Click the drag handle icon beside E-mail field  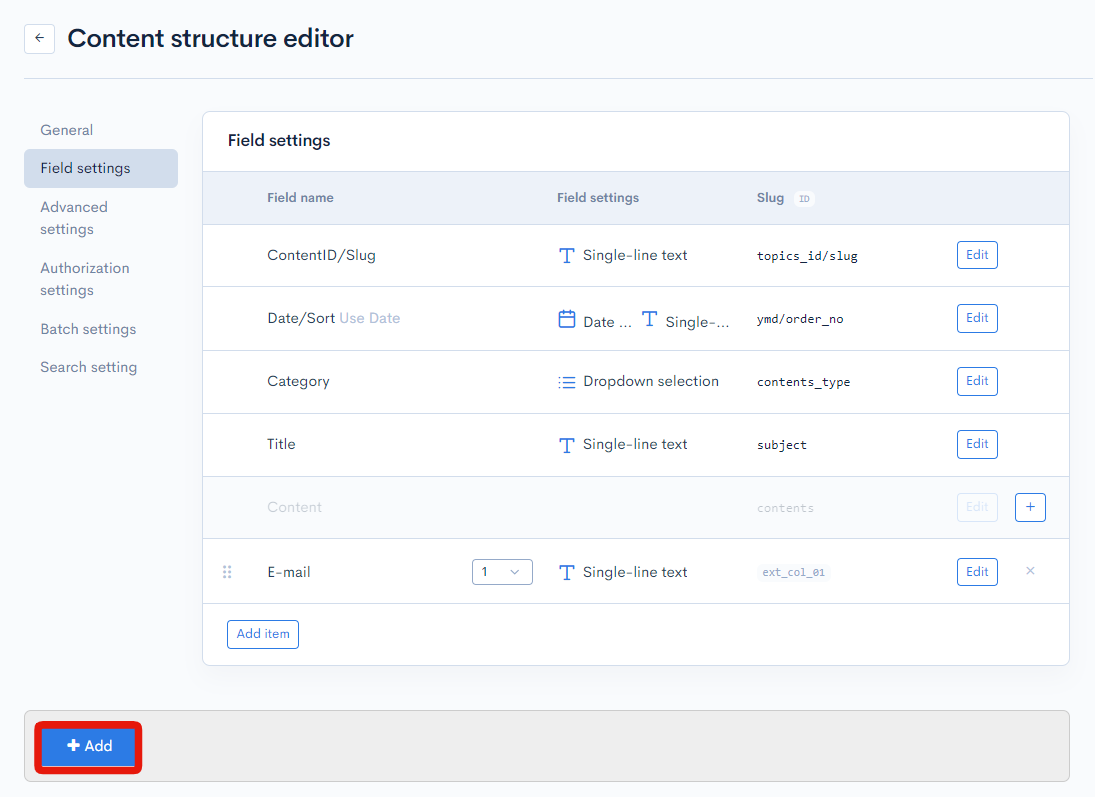coord(227,571)
